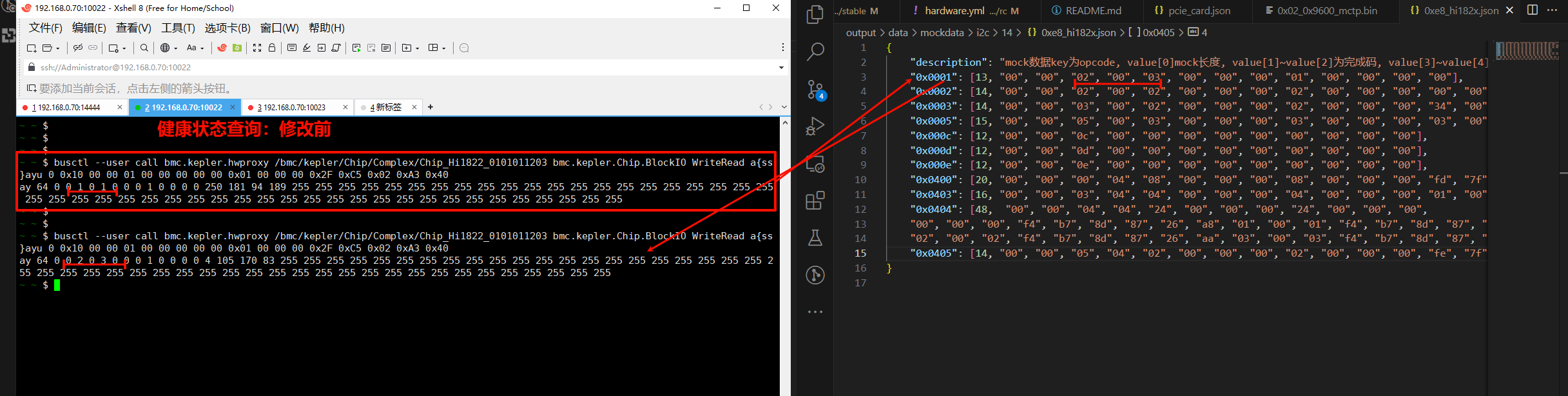This screenshot has width=1568, height=396.
Task: Open the Search view in VS Code
Action: [x=815, y=52]
